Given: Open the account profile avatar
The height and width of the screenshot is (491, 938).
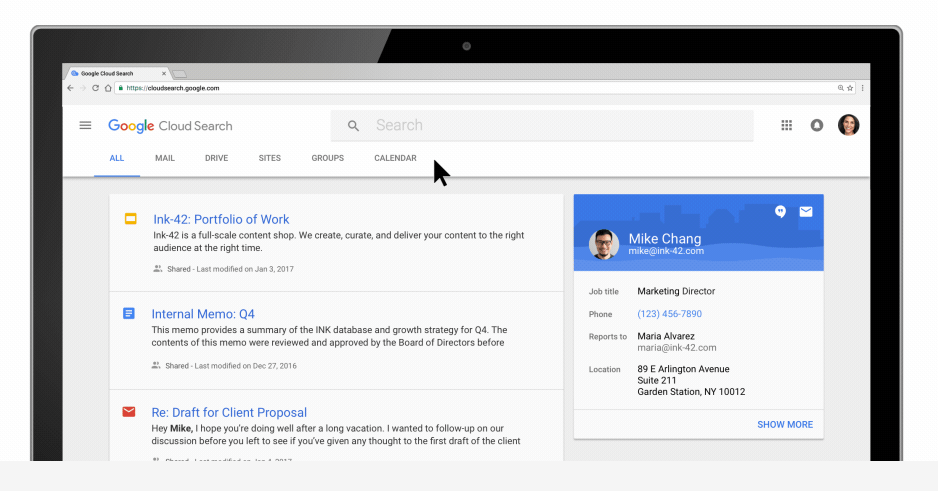Looking at the screenshot, I should click(x=848, y=125).
